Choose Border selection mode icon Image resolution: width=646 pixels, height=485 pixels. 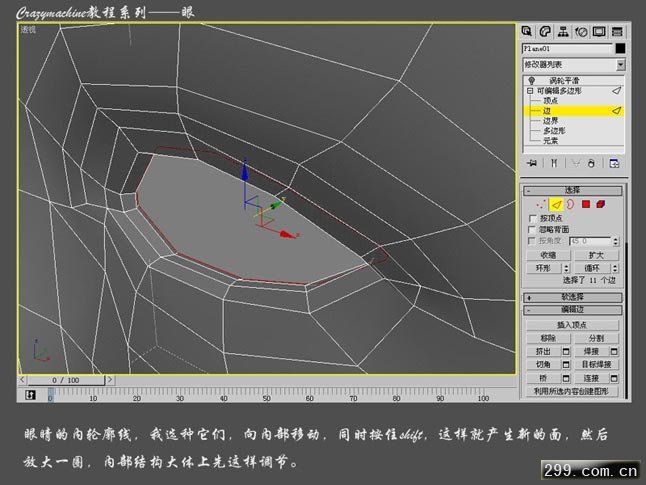point(570,204)
